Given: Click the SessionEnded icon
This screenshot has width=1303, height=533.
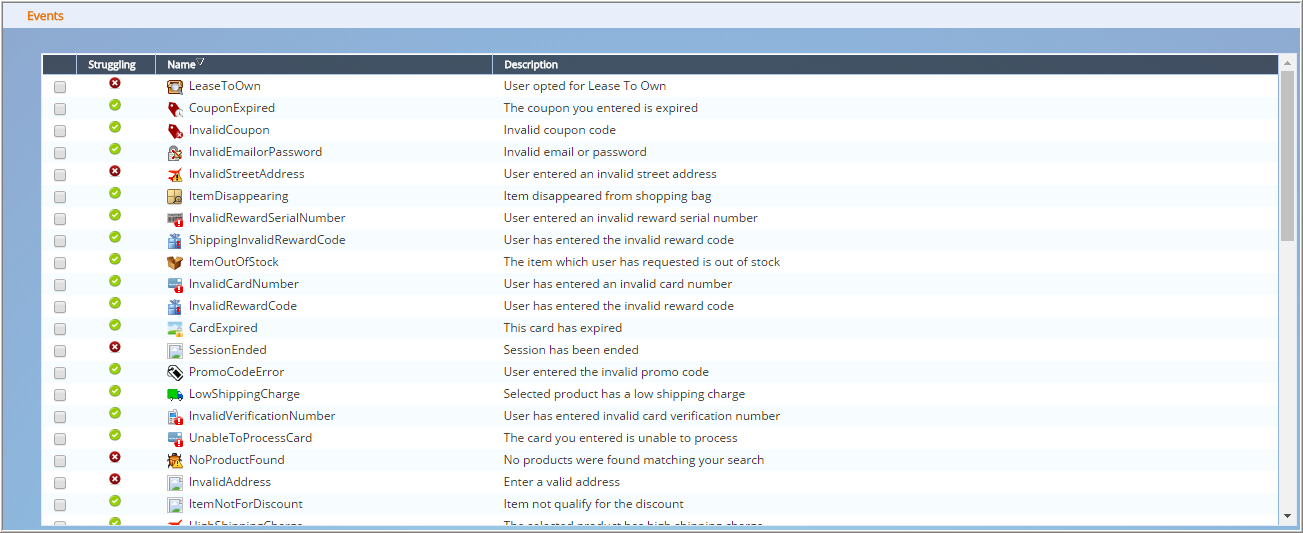Looking at the screenshot, I should click(x=175, y=351).
